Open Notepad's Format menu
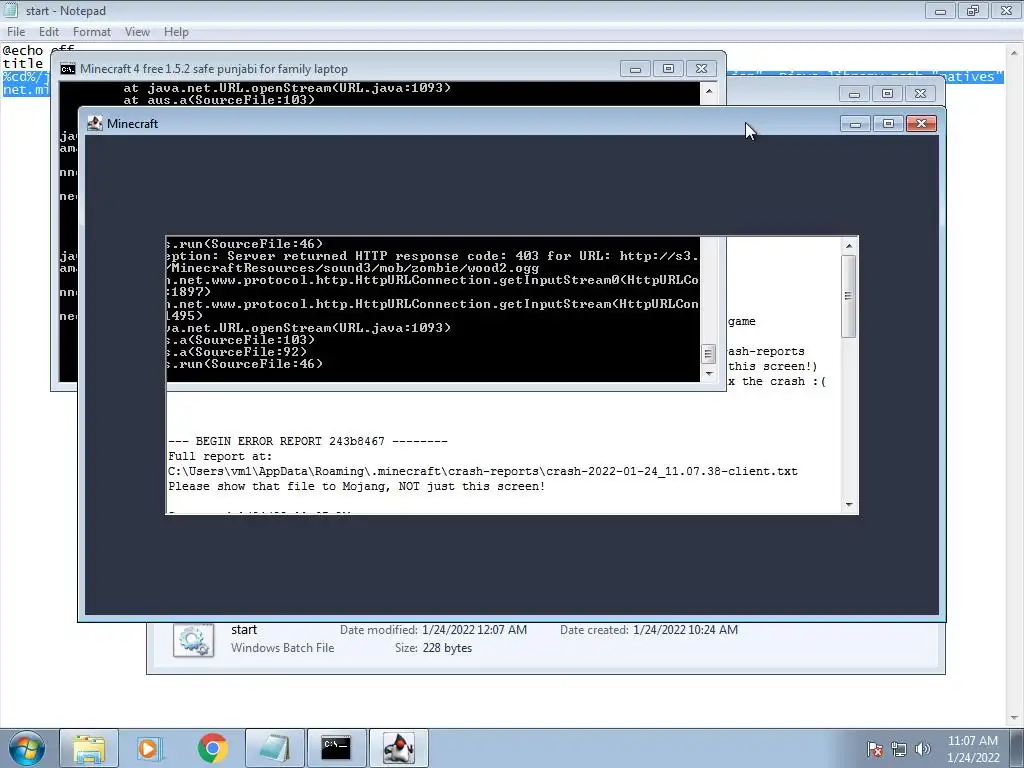 [x=91, y=32]
